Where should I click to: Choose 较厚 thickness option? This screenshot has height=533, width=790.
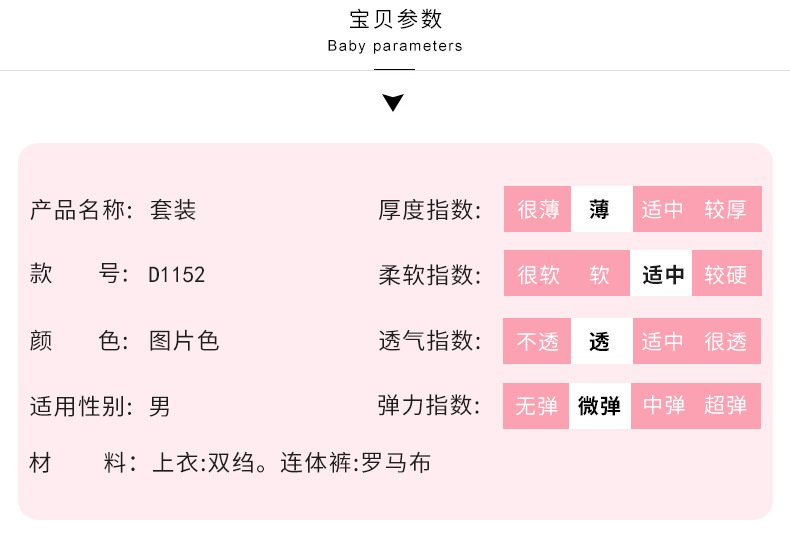coord(726,210)
